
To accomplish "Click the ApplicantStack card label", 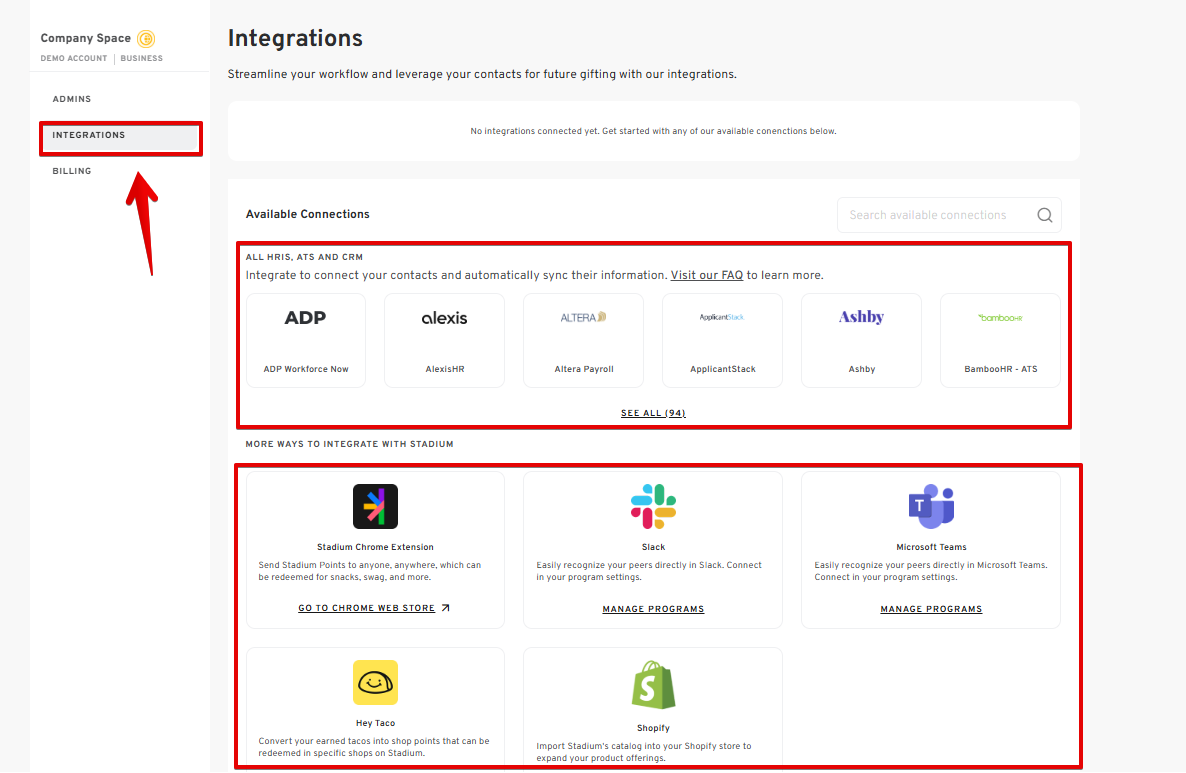I will click(x=722, y=370).
